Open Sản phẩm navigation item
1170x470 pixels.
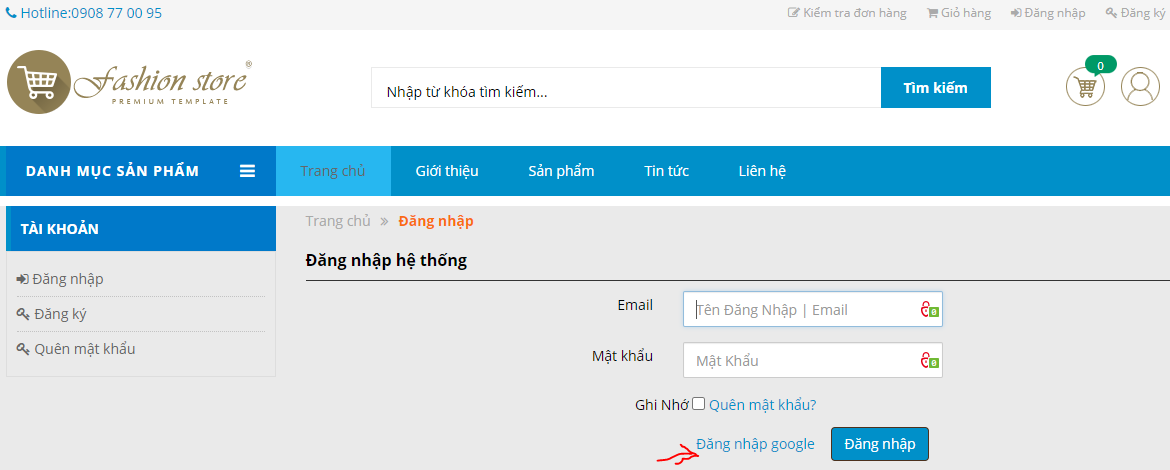click(561, 171)
